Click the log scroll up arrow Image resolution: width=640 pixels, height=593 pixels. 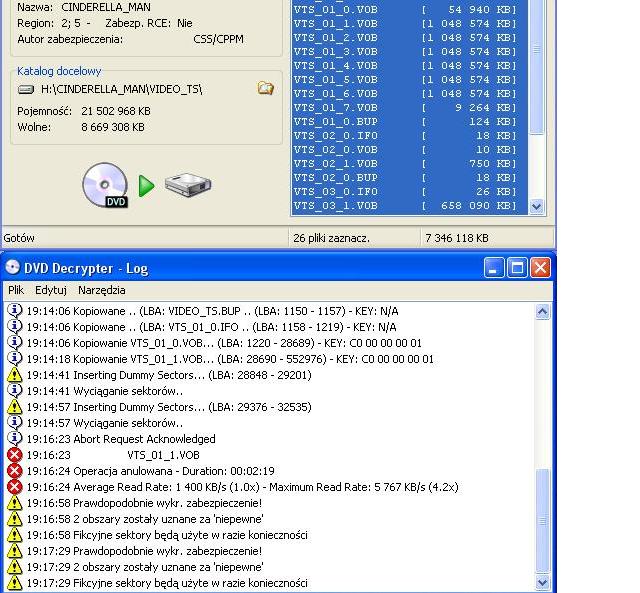[x=542, y=312]
